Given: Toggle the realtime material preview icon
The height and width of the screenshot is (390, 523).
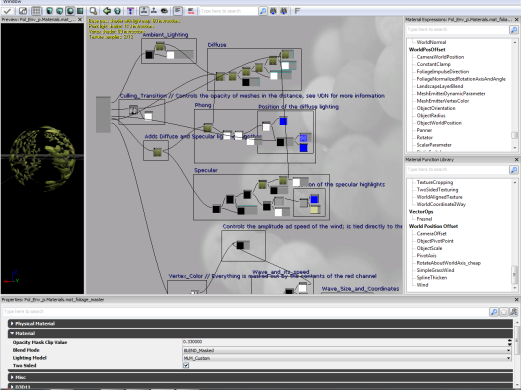Looking at the screenshot, I should [144, 11].
